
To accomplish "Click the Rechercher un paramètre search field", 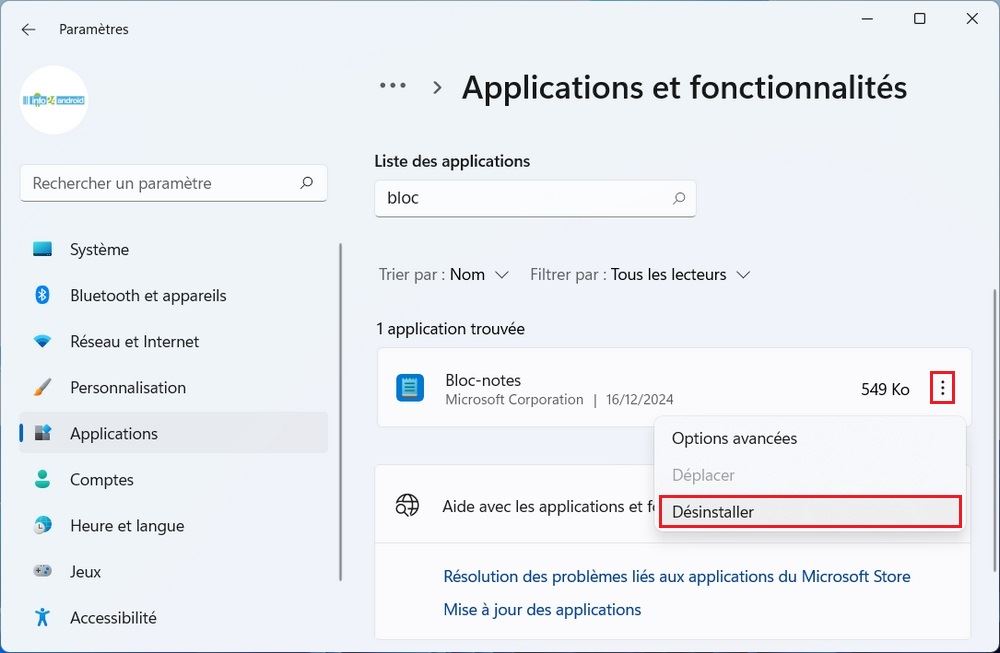I will [x=160, y=184].
